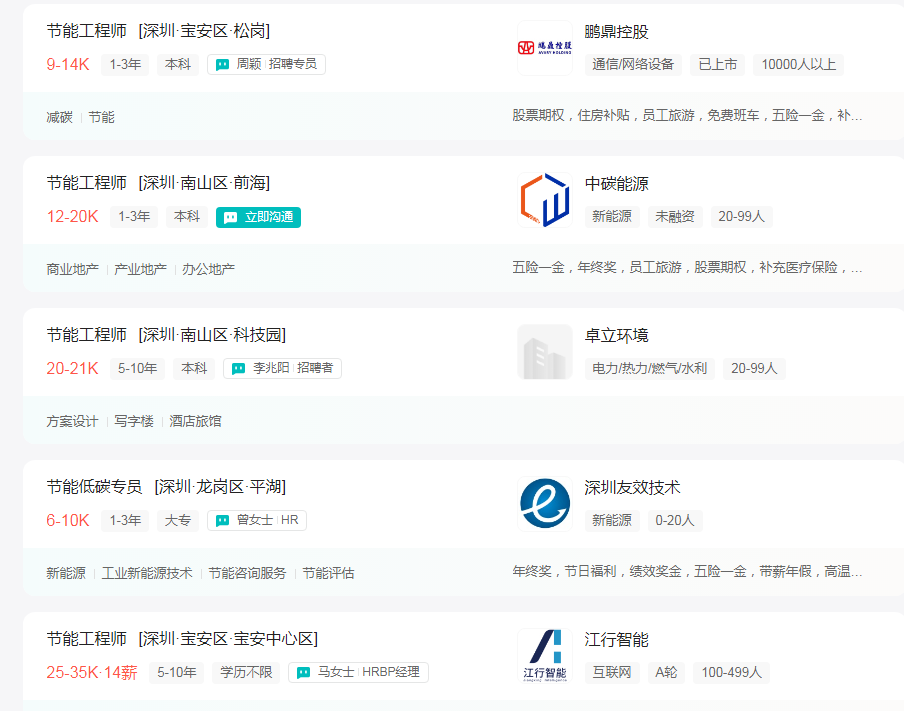Open 节能工程师 job in 宝安中心区

[x=87, y=639]
